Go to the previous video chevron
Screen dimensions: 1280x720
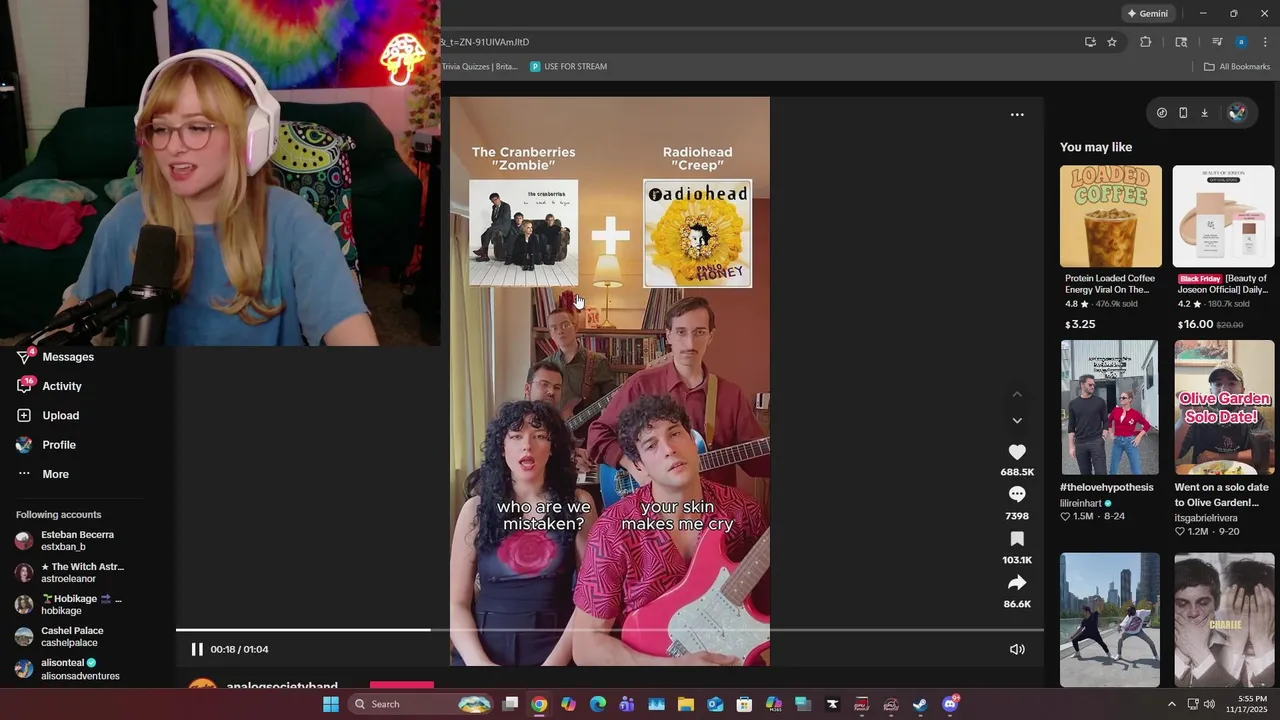[1017, 395]
